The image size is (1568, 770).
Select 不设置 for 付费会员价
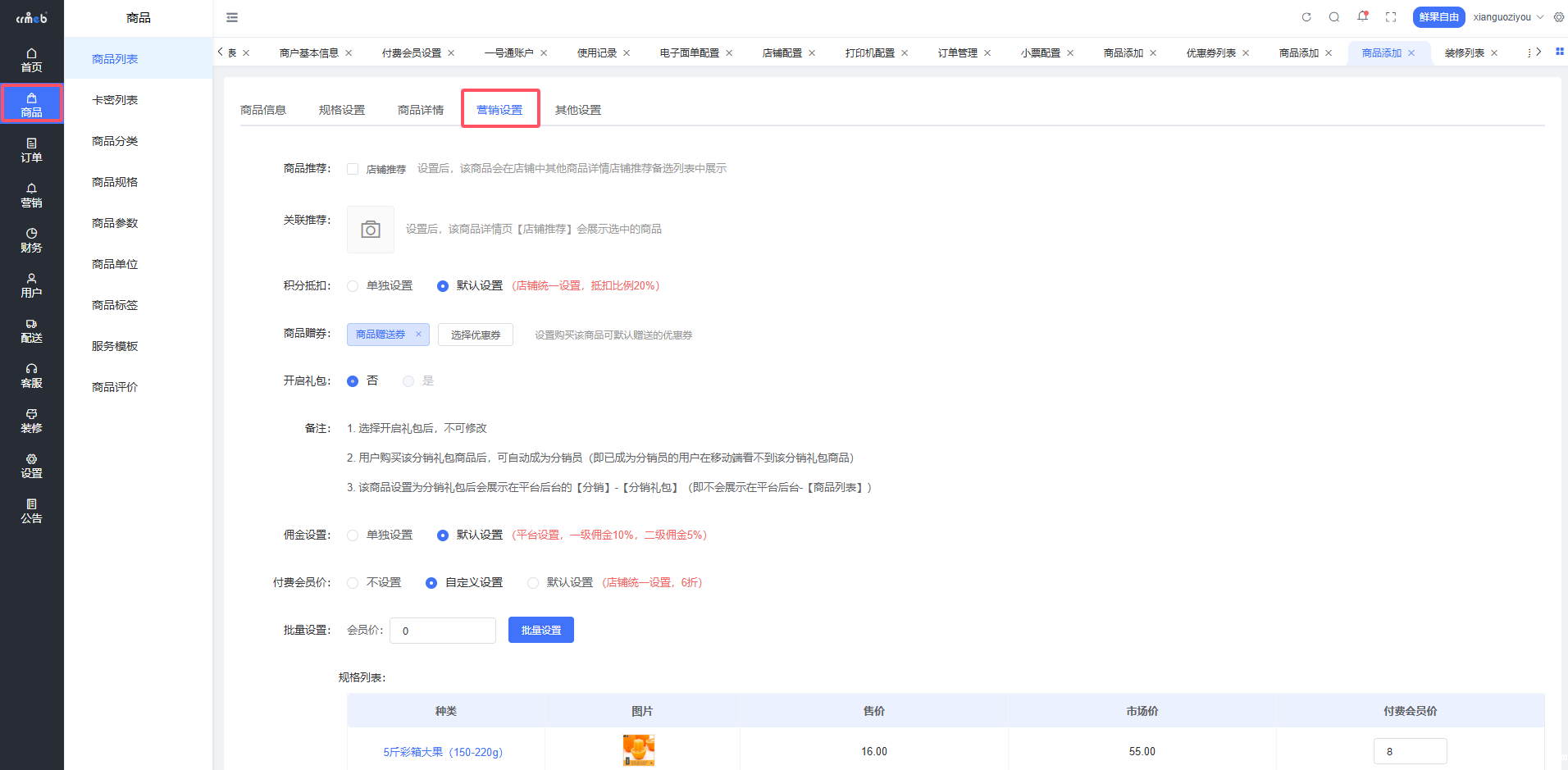coord(353,583)
